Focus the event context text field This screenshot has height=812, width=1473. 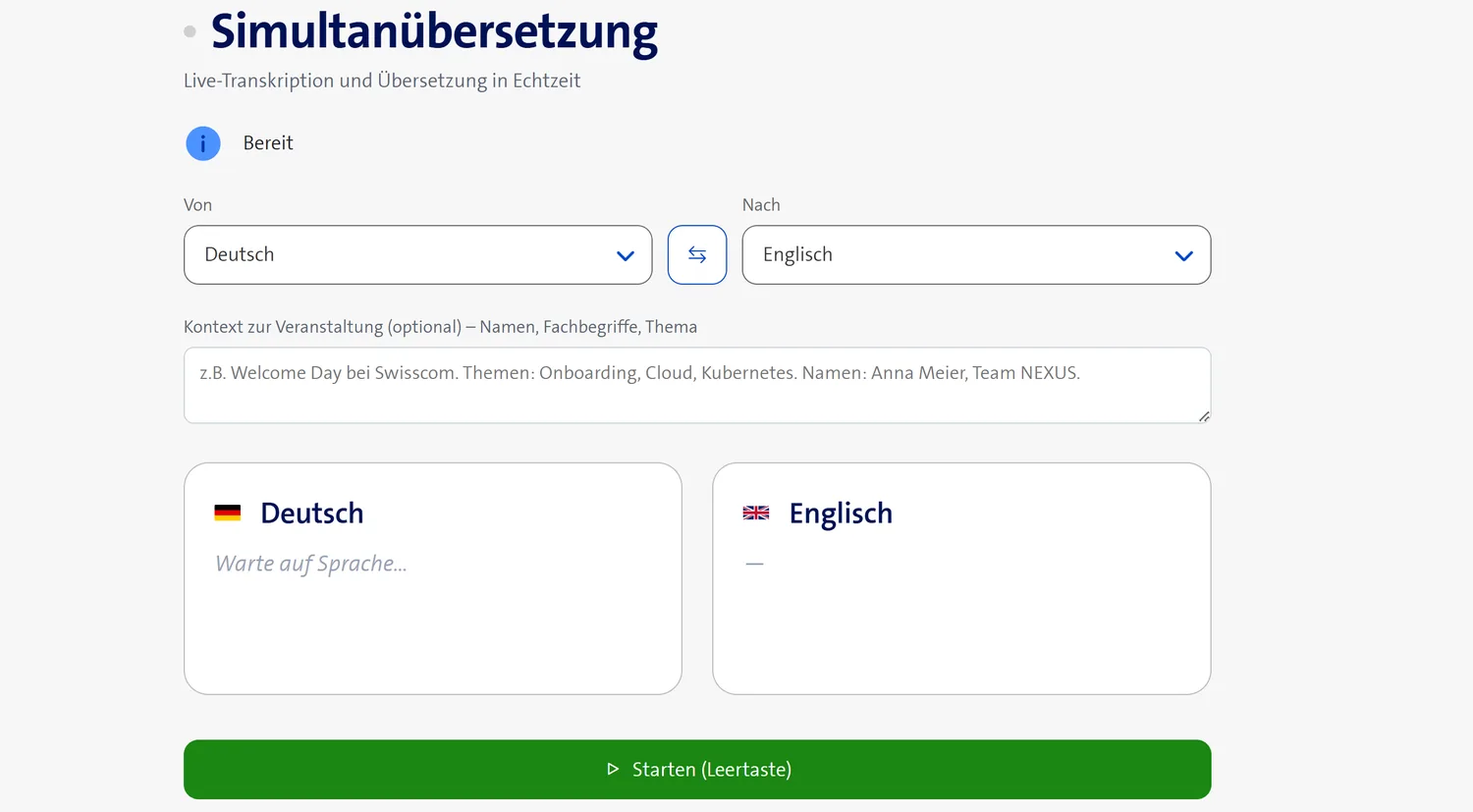(x=697, y=385)
